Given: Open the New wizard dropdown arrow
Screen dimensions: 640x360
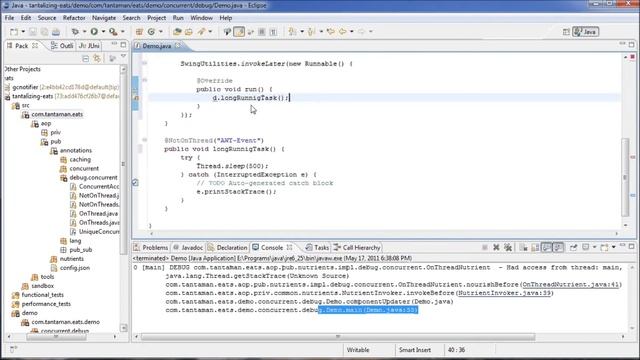Looking at the screenshot, I should tap(23, 31).
